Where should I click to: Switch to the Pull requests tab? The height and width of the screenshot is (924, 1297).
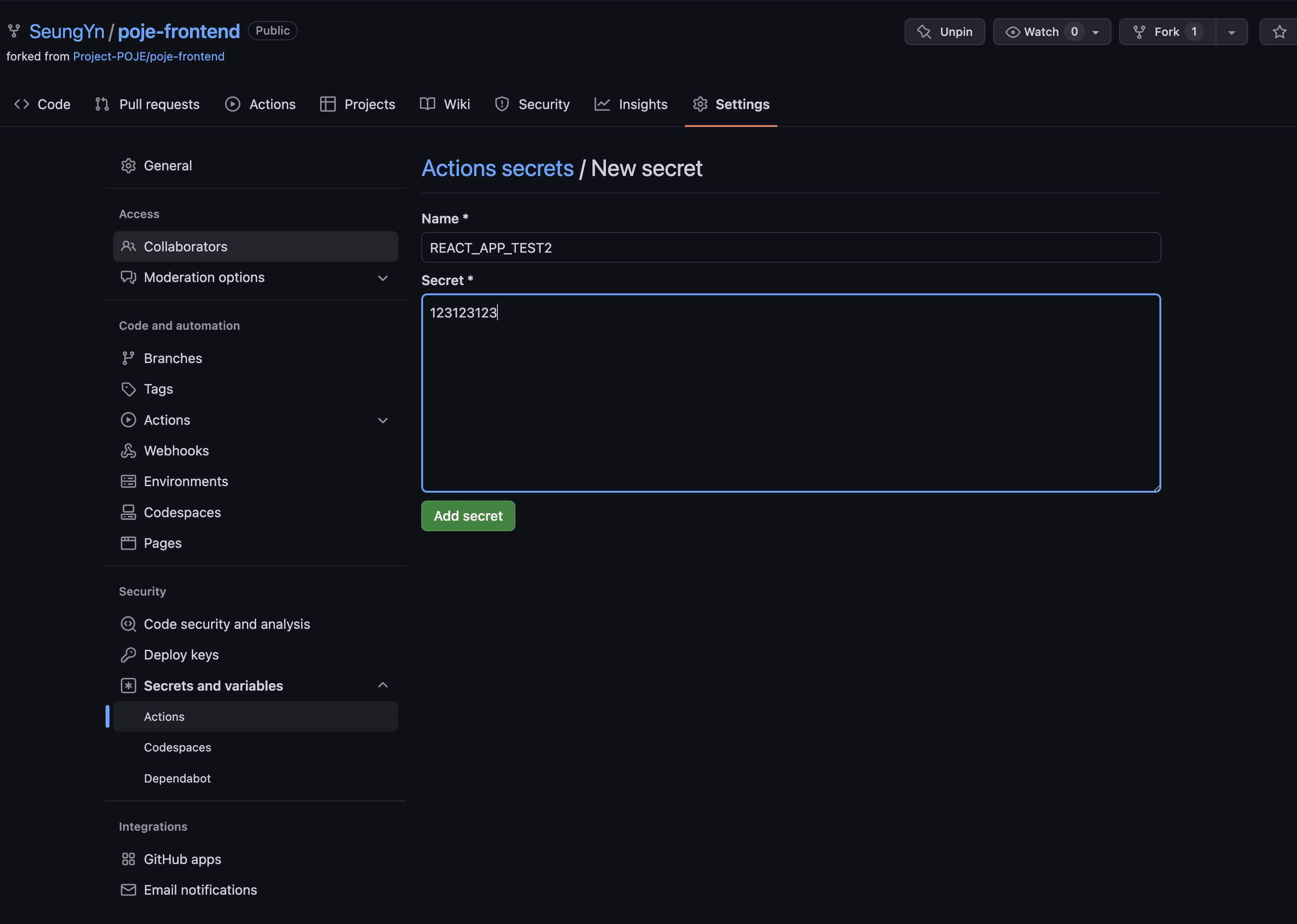pyautogui.click(x=147, y=104)
